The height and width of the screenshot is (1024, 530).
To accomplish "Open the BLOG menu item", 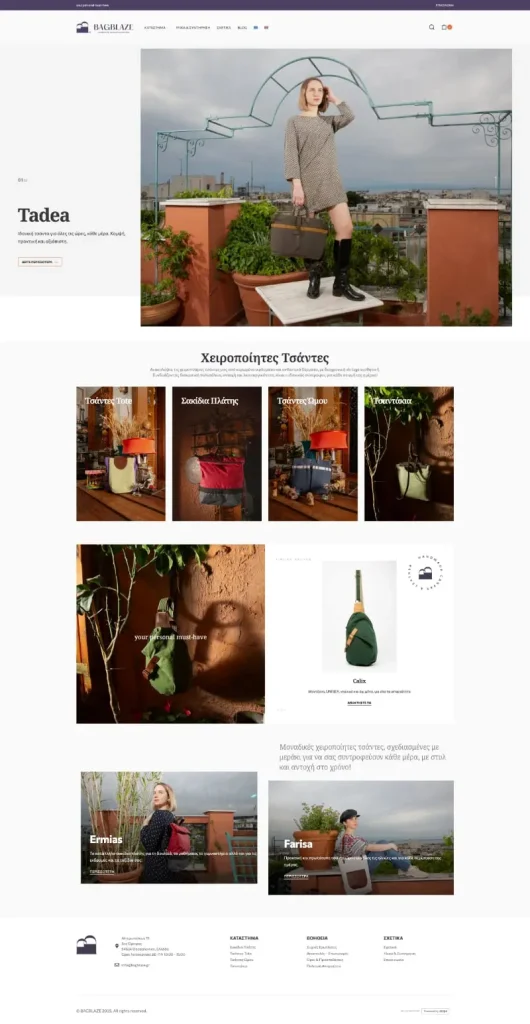I will tap(242, 27).
